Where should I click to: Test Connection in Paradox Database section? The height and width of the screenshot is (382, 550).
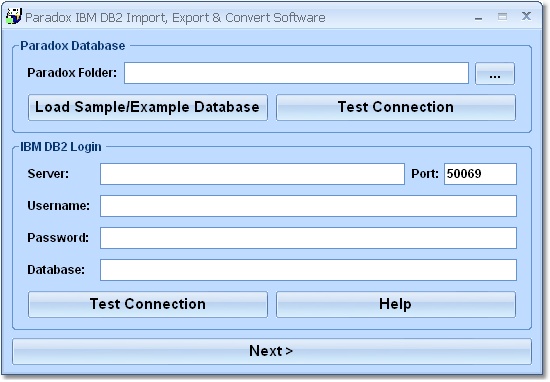pyautogui.click(x=396, y=107)
